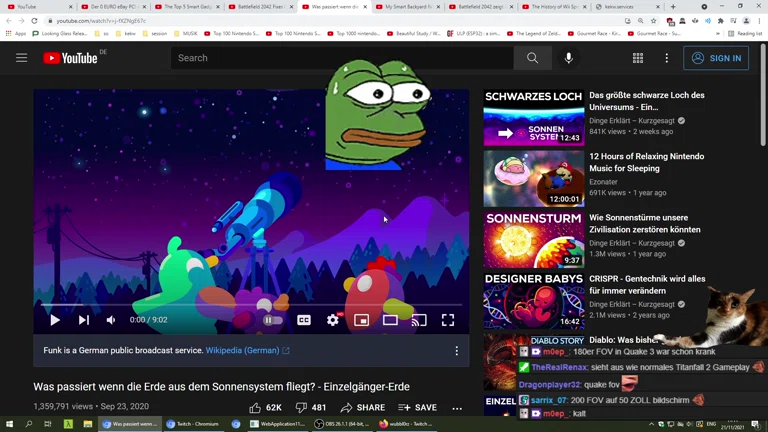Switch to the My Smart Backyard tab
Viewport: 768px width, 432px height.
point(408,7)
